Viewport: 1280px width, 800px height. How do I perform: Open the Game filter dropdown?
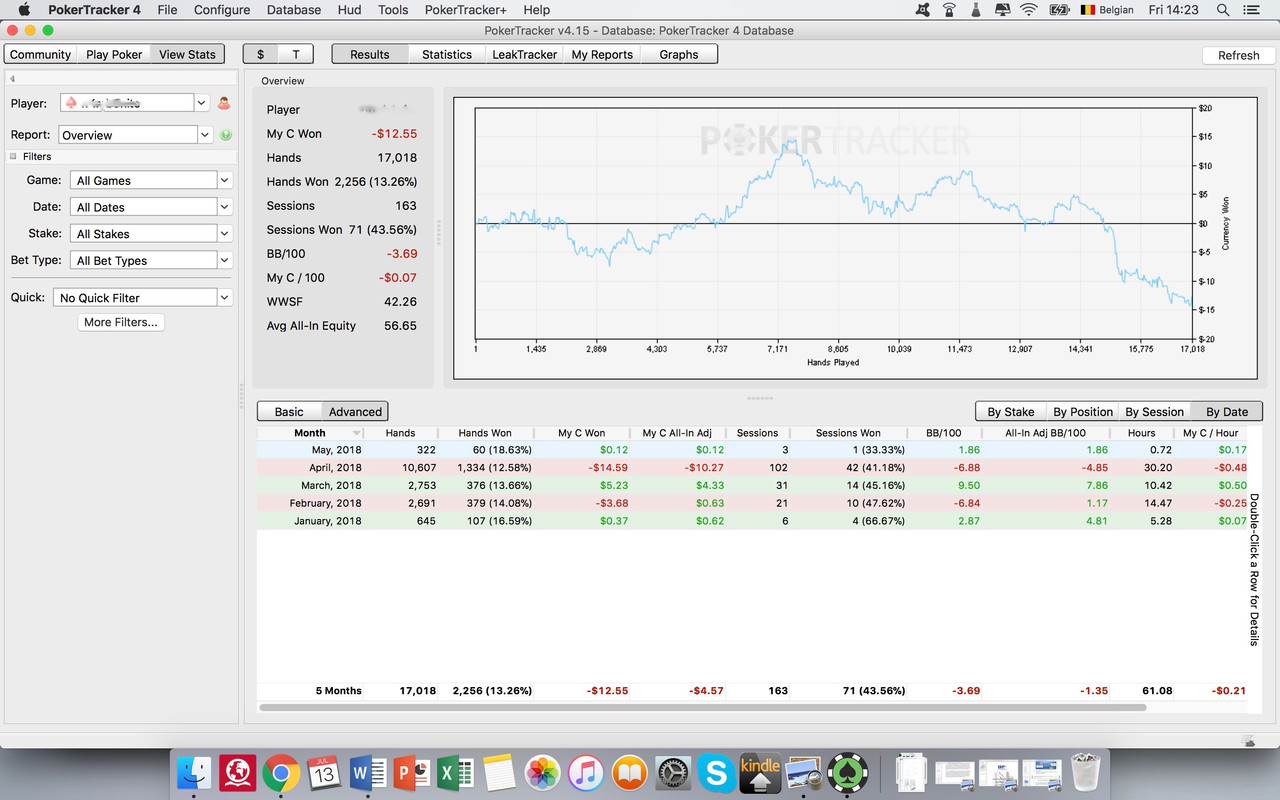[225, 180]
